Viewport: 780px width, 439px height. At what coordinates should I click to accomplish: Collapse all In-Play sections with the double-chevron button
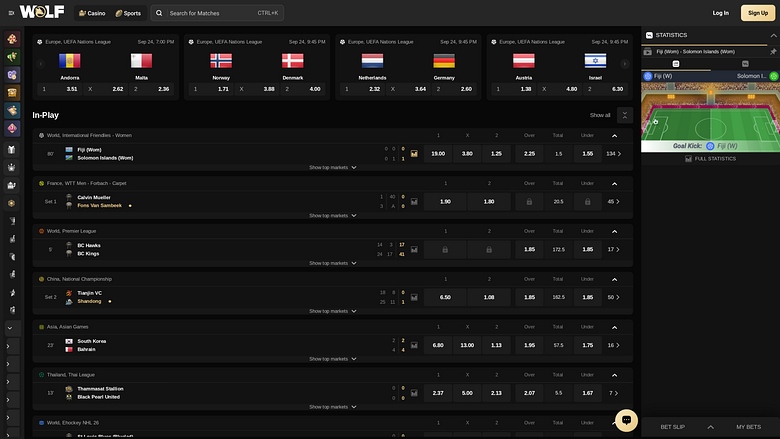[x=625, y=115]
